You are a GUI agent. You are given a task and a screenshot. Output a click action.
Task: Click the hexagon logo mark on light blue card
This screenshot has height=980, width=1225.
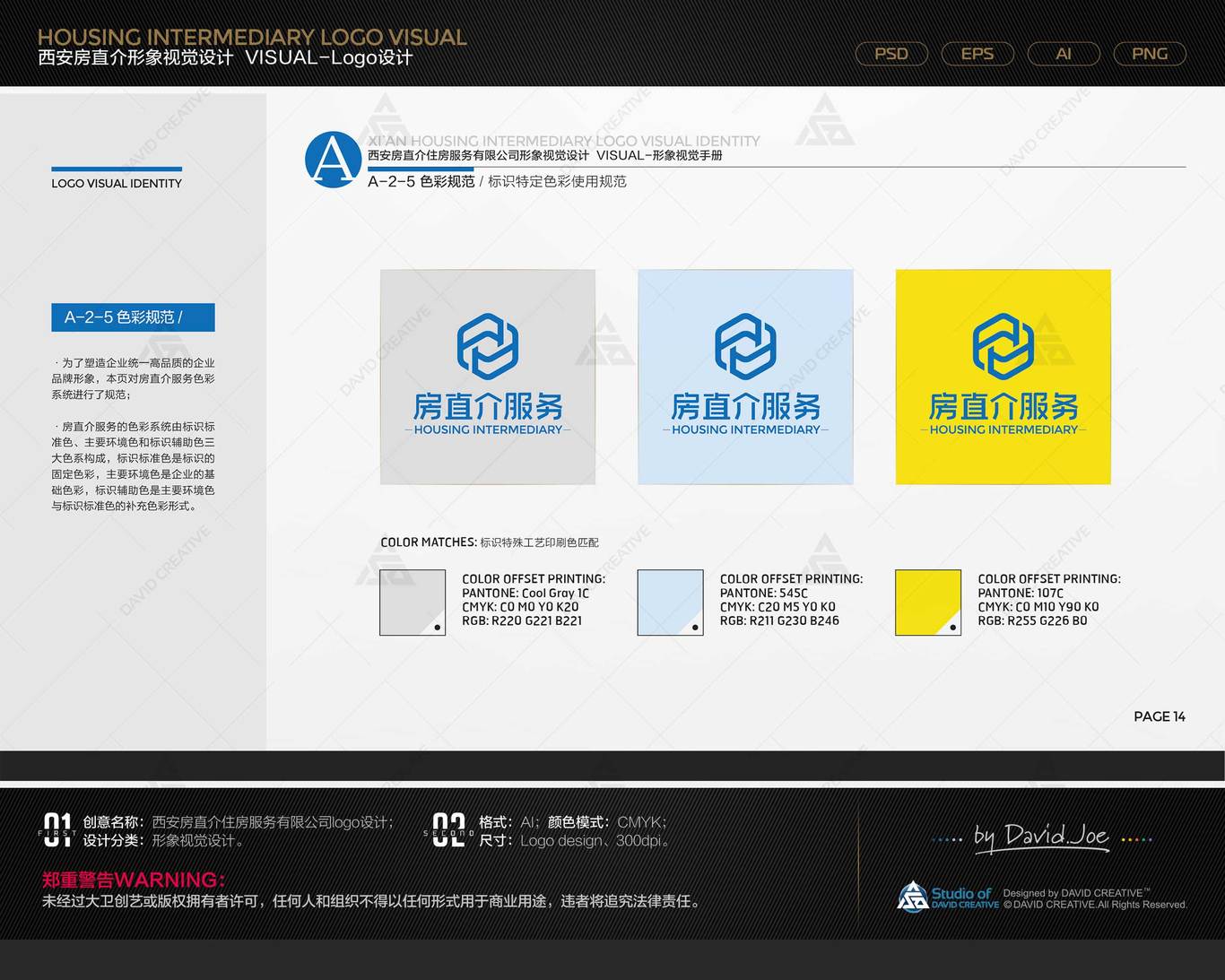[x=745, y=346]
